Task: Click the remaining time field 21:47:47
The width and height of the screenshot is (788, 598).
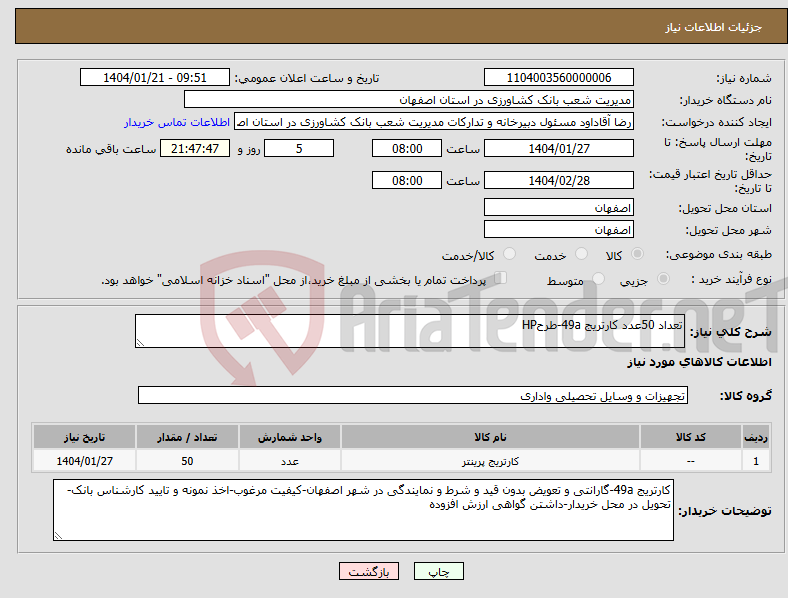Action: click(195, 148)
